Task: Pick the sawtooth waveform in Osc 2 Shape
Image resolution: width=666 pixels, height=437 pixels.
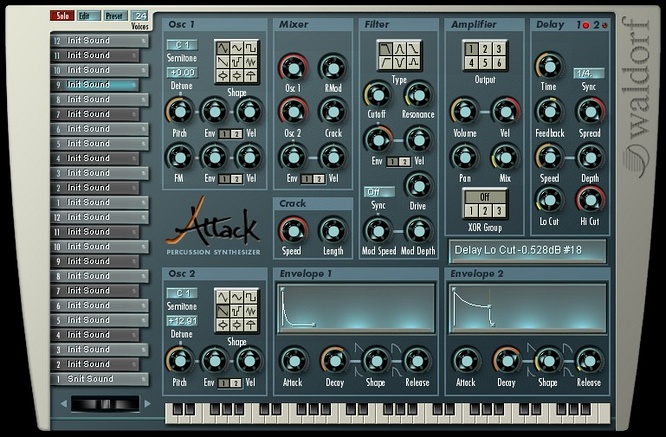Action: [223, 311]
